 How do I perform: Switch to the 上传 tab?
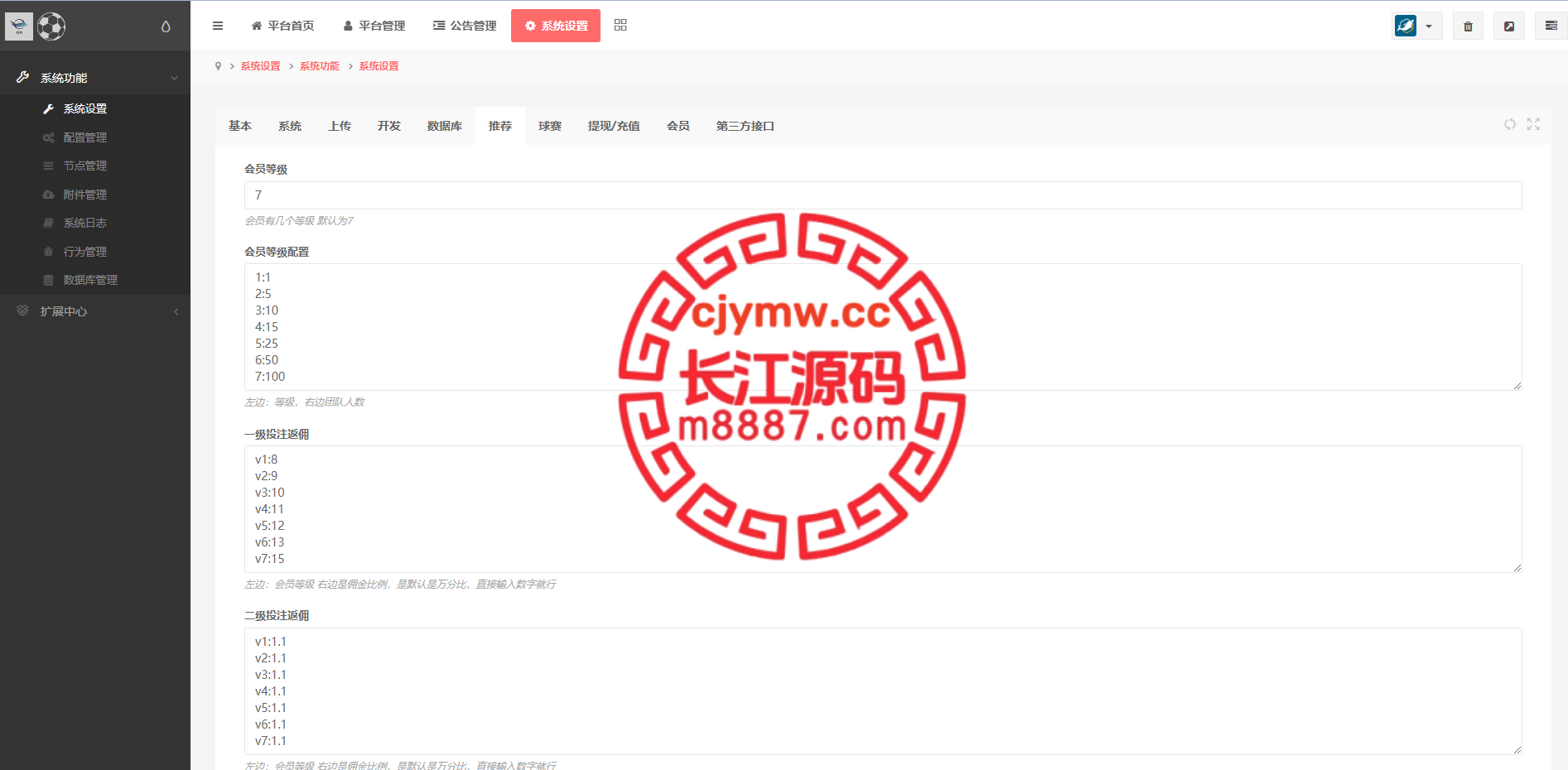340,126
